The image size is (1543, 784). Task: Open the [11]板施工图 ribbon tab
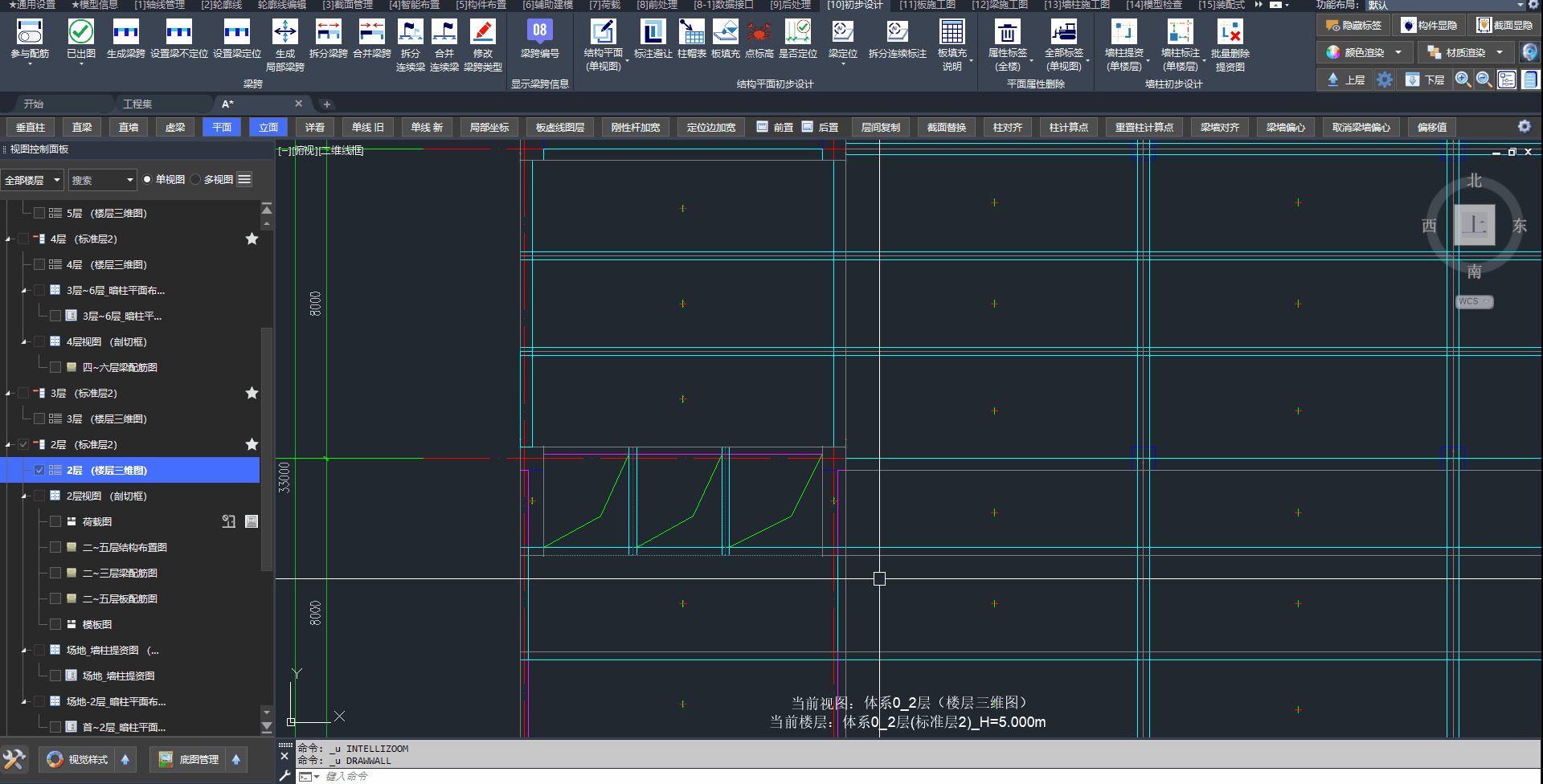pos(927,5)
